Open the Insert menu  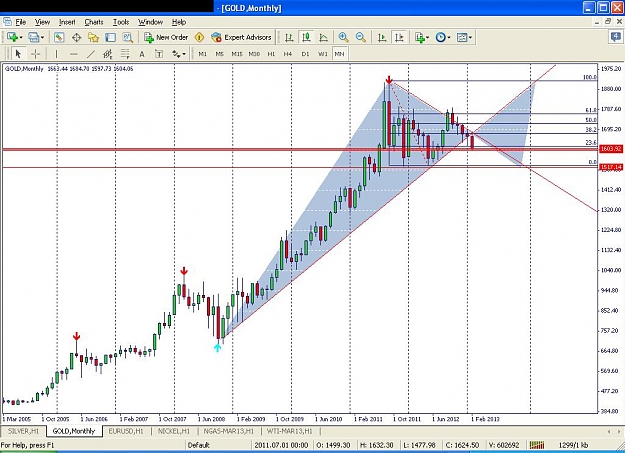coord(67,22)
